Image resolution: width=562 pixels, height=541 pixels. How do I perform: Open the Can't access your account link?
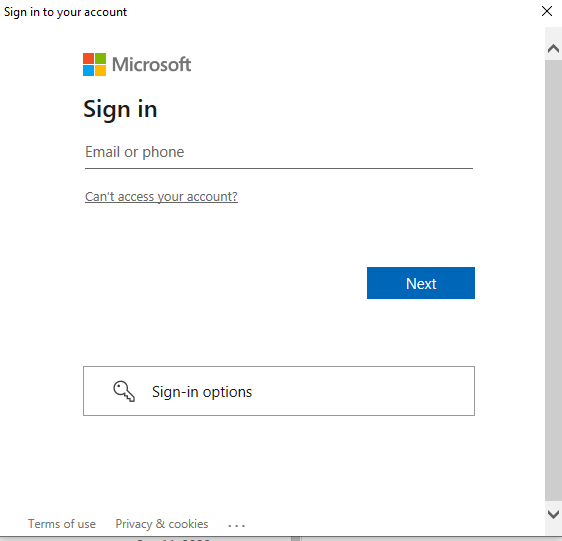(x=161, y=196)
